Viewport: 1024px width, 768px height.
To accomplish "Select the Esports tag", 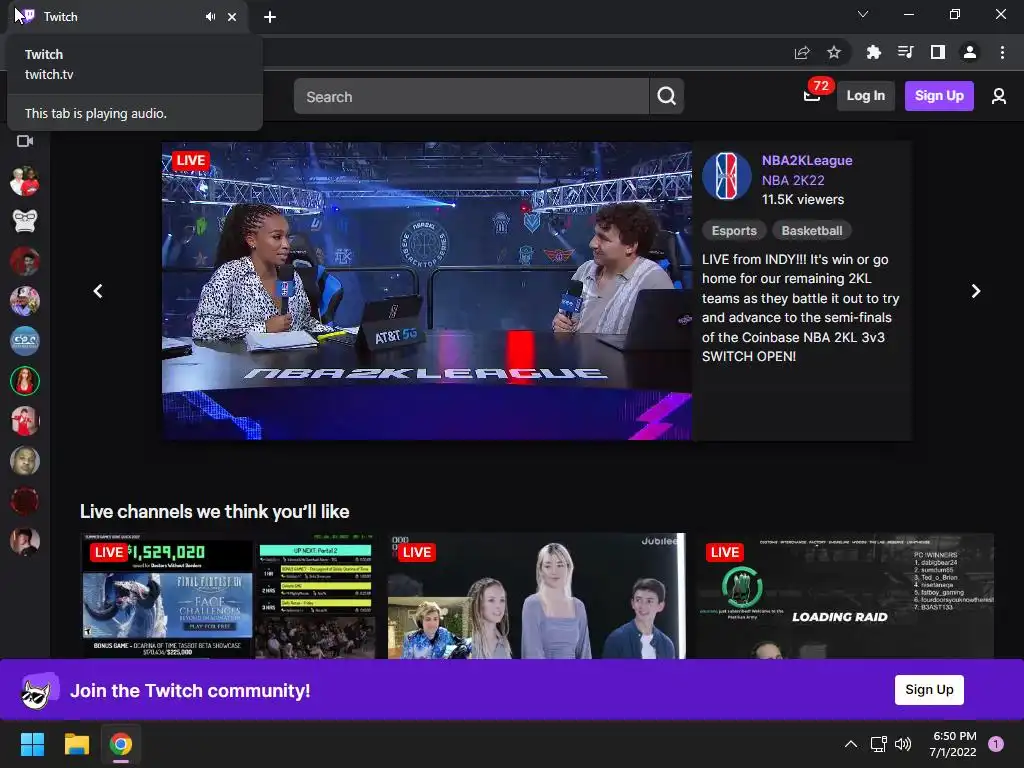I will (734, 231).
